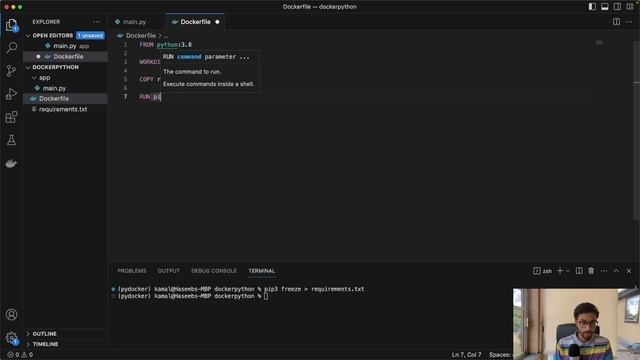Maximize the panel with up chevron
640x360 pixels.
pyautogui.click(x=616, y=271)
